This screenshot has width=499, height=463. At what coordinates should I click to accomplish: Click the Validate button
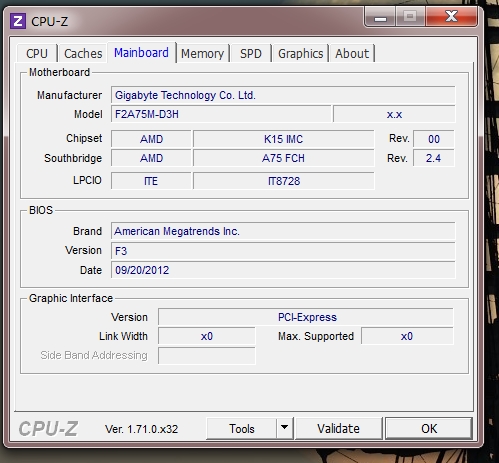338,428
